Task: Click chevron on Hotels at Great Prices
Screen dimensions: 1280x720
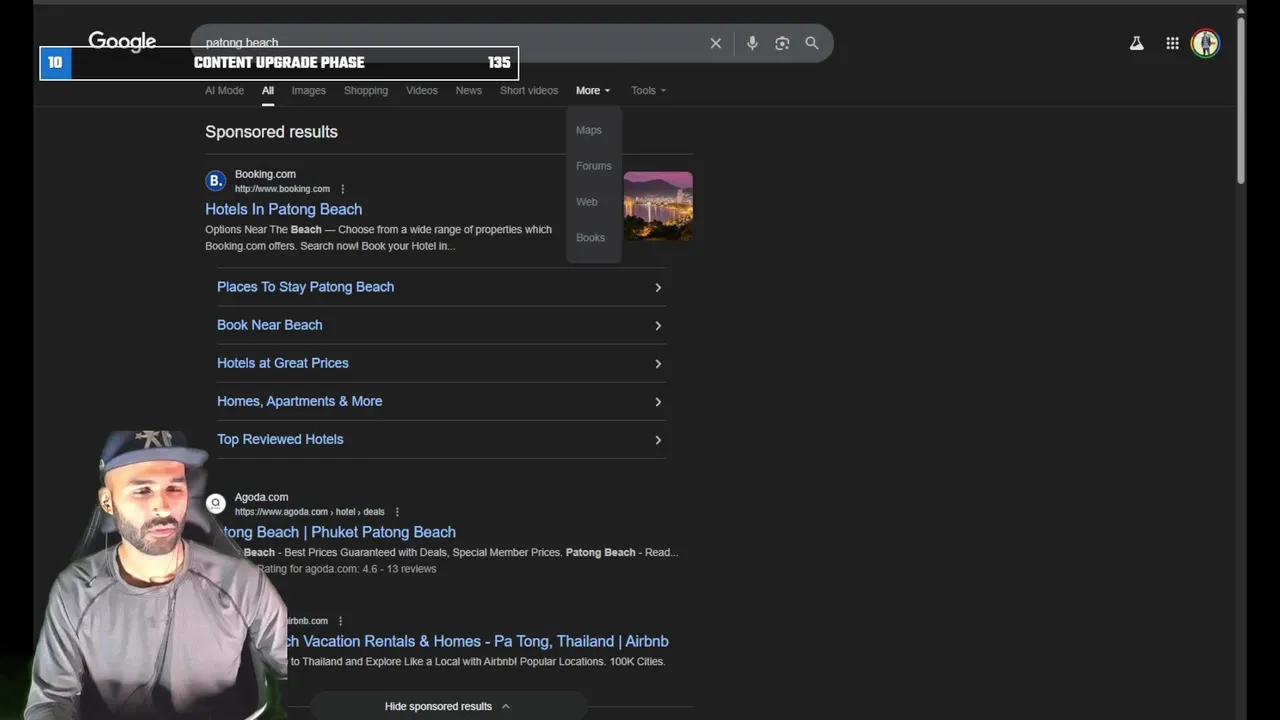Action: click(x=658, y=363)
